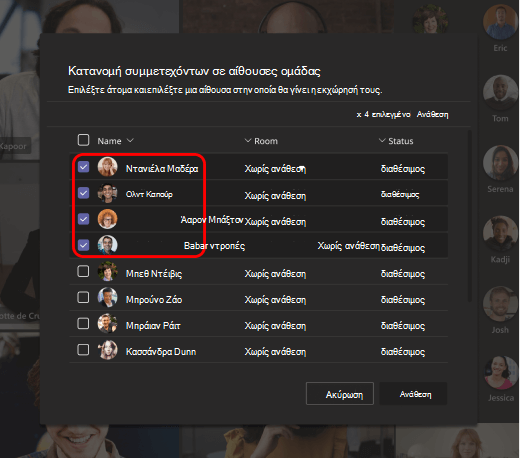The width and height of the screenshot is (520, 458).
Task: Click Μπεθ Ντέιβις's avatar
Action: point(107,271)
